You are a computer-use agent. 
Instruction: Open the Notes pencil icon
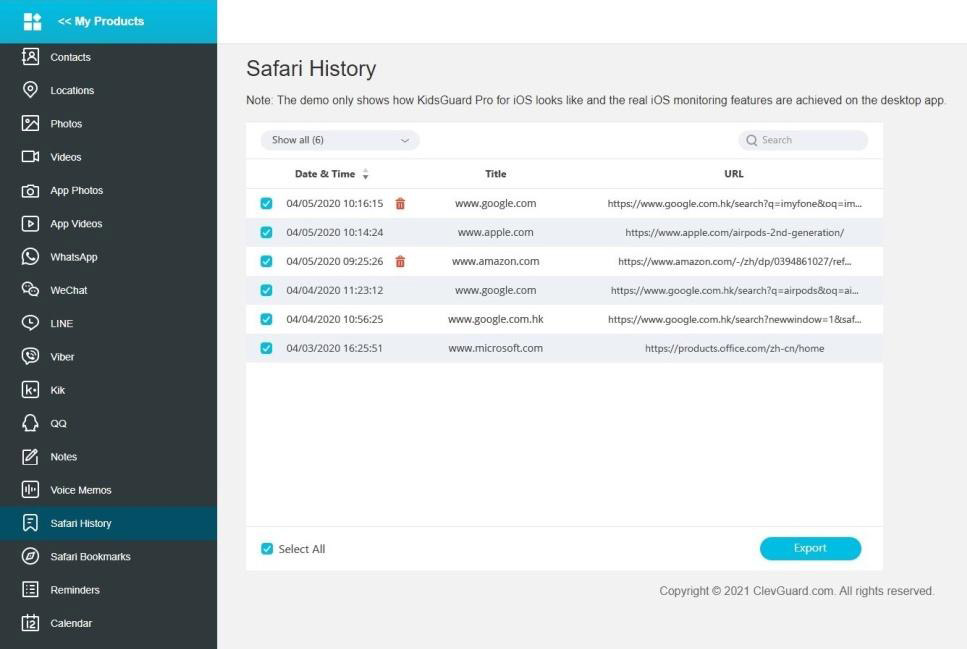point(30,457)
